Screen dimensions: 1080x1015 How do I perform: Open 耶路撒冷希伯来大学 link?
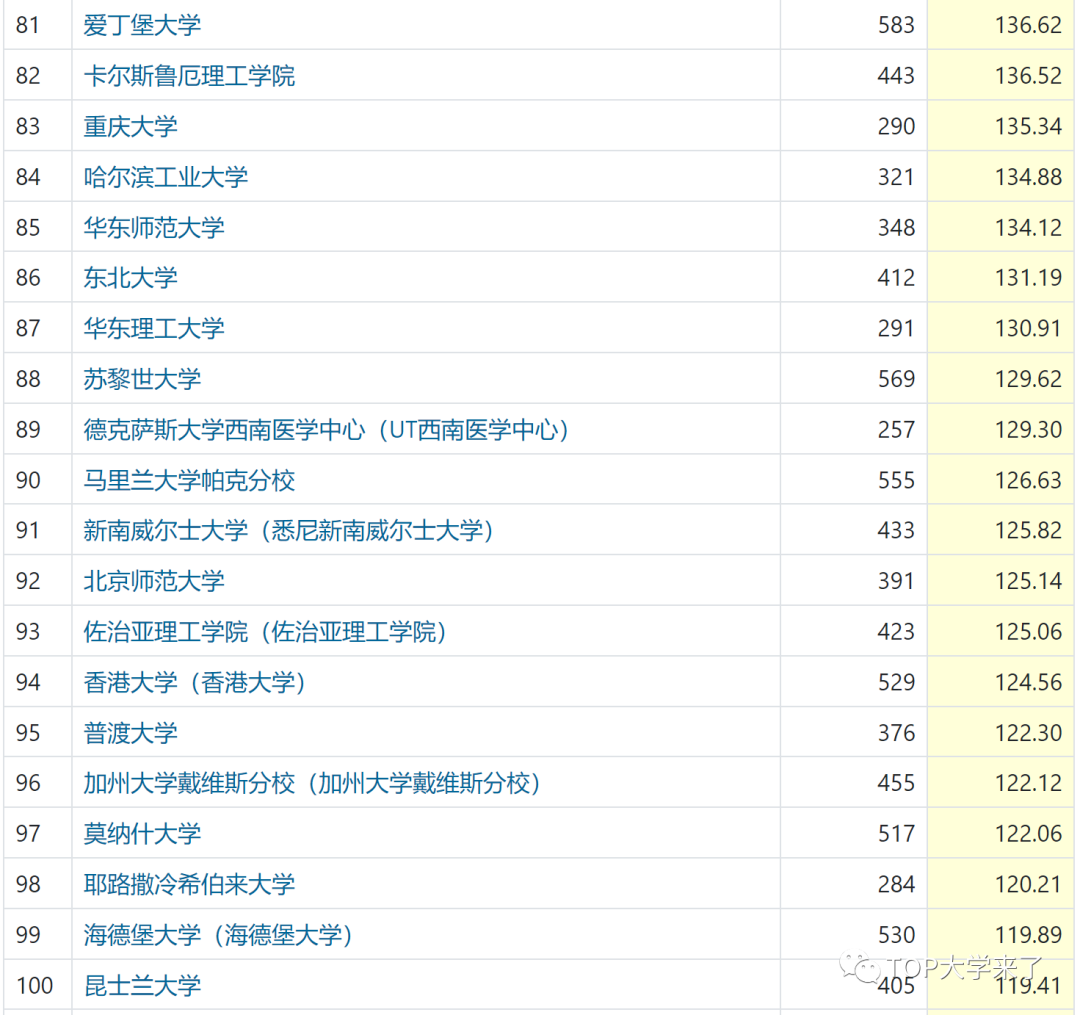tap(189, 884)
